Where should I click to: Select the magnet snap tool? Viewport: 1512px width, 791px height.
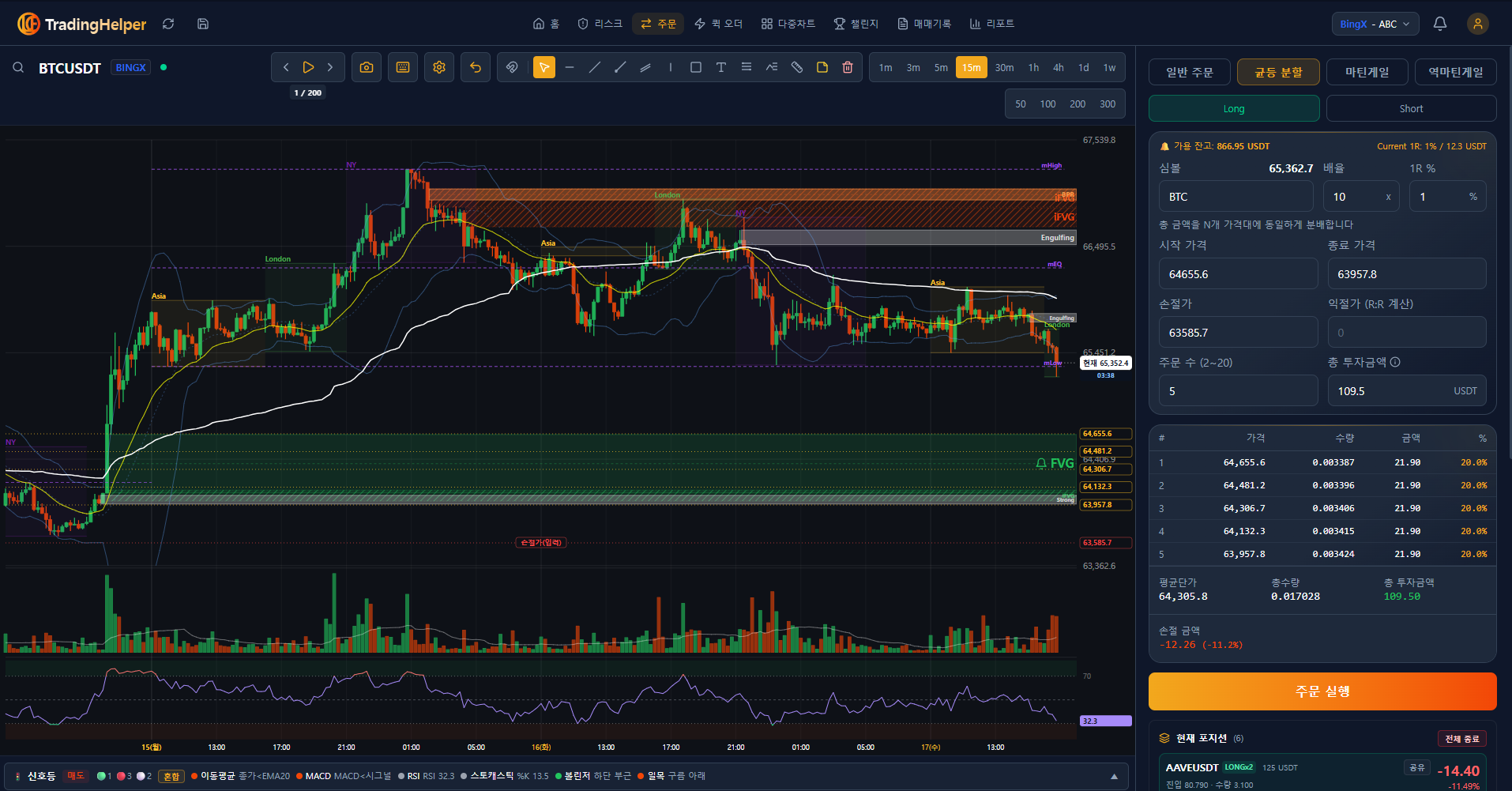click(x=512, y=67)
